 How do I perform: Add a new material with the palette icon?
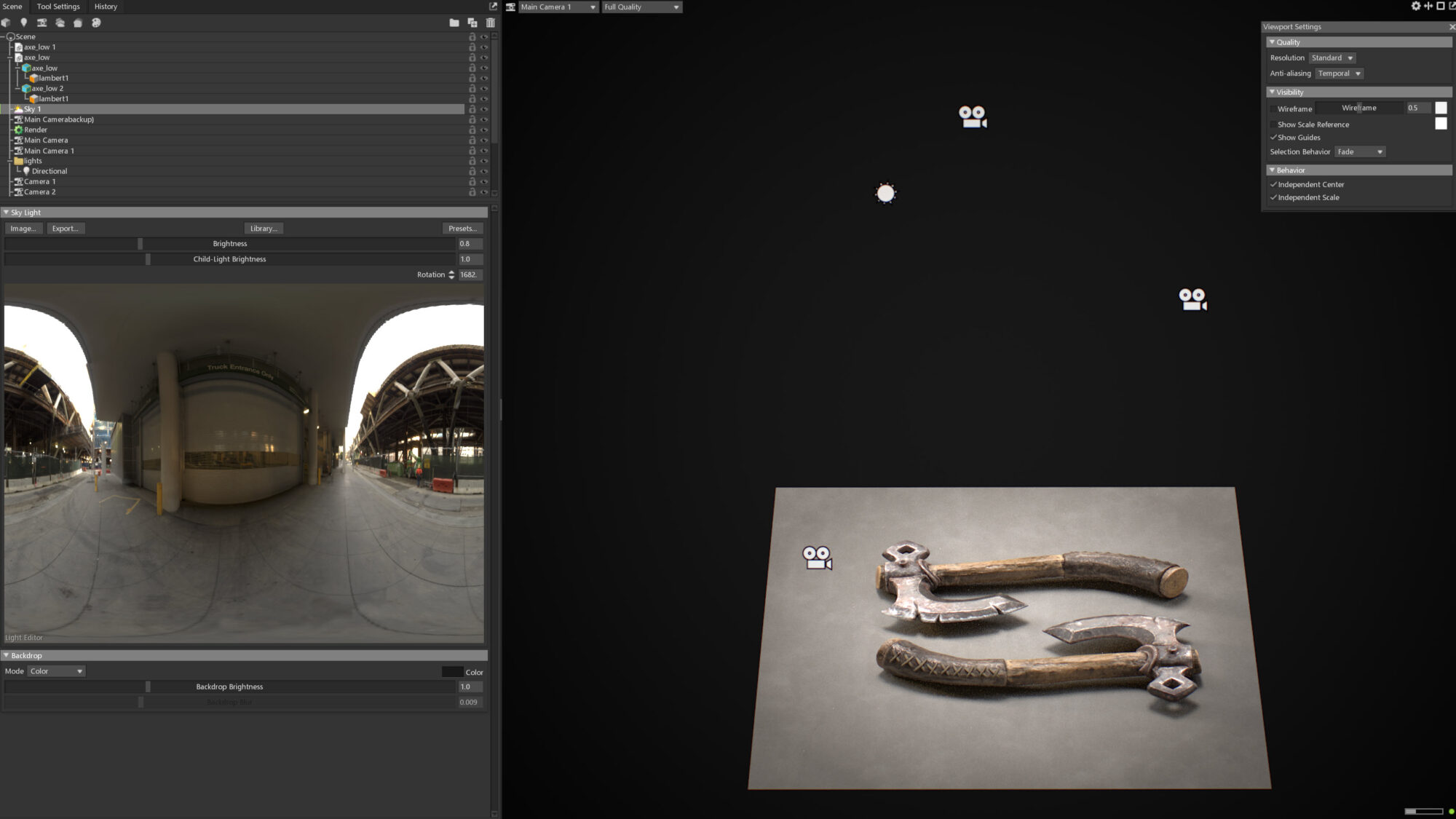click(x=96, y=23)
